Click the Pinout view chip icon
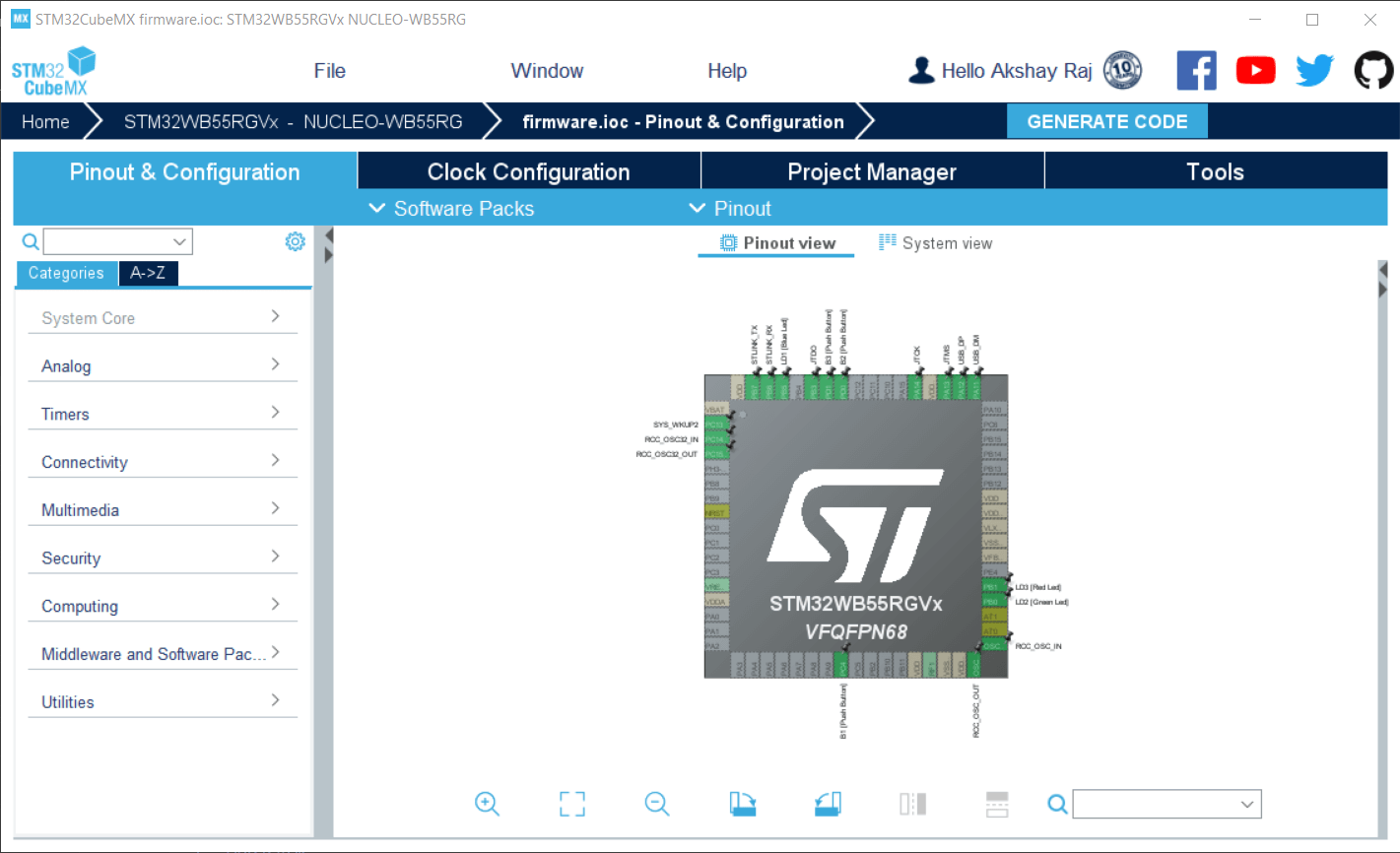Viewport: 1400px width, 853px height. tap(728, 242)
